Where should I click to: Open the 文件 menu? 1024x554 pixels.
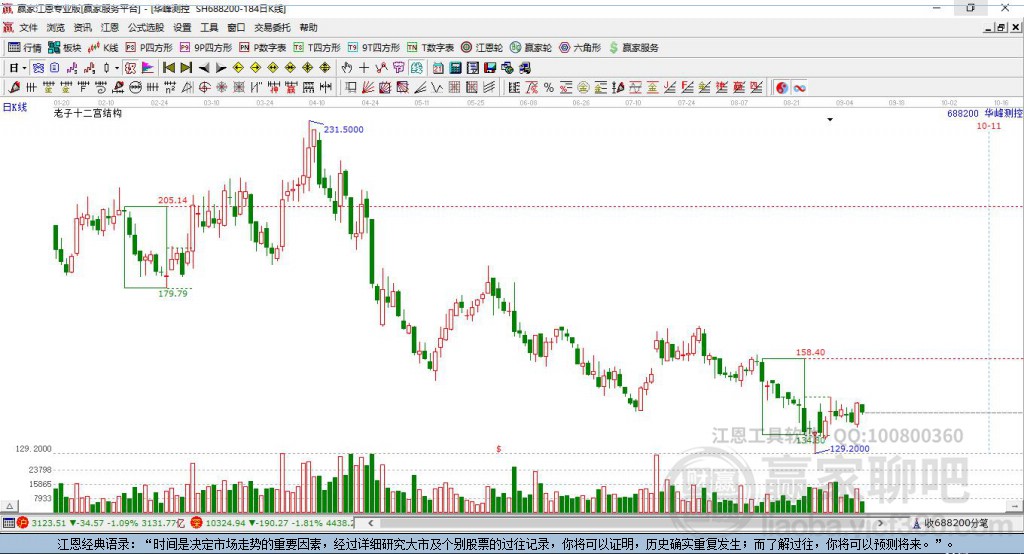pos(29,27)
